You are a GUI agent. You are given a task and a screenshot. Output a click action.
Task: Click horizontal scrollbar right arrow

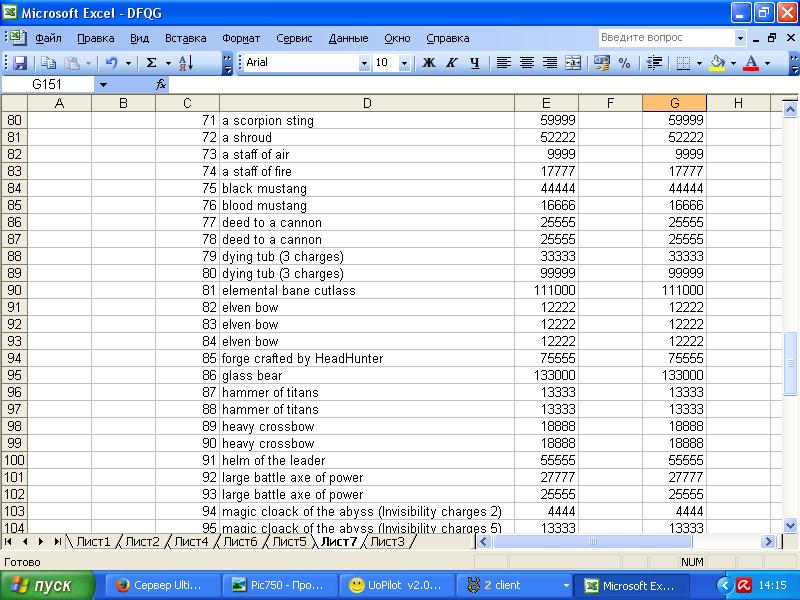click(767, 541)
